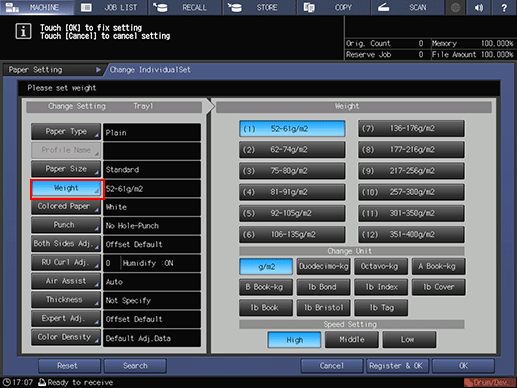Click the Ready to receive status icon
The image size is (517, 388).
click(42, 382)
